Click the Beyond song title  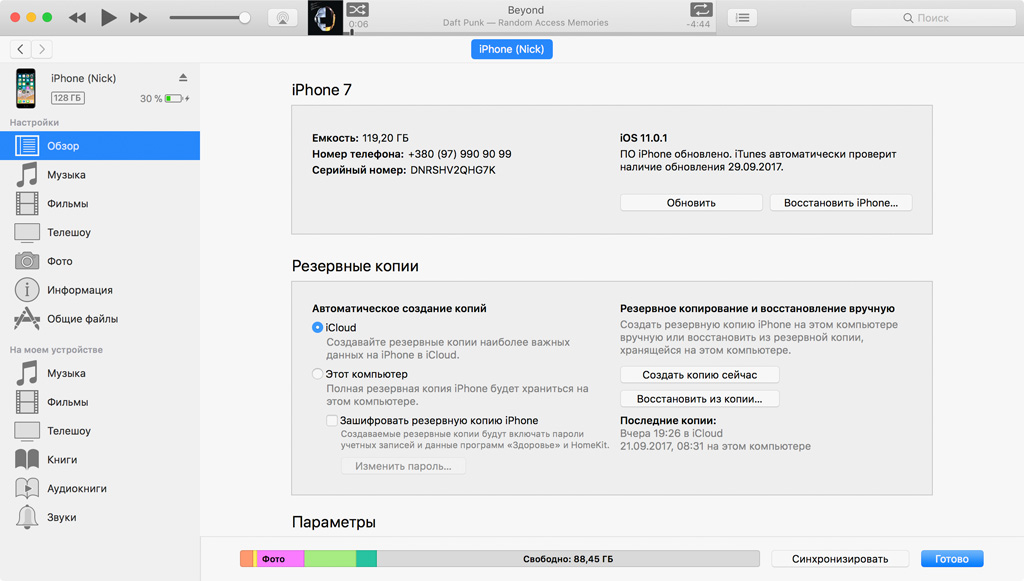coord(526,10)
